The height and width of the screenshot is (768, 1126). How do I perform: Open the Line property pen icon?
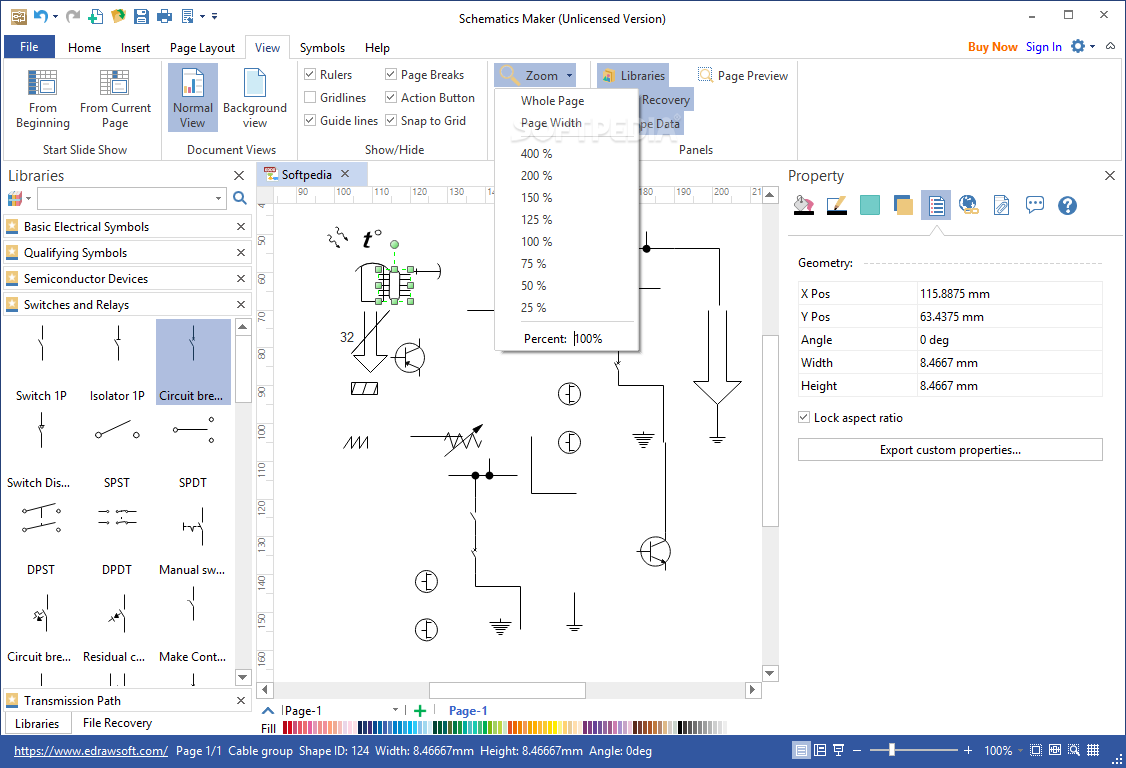837,205
